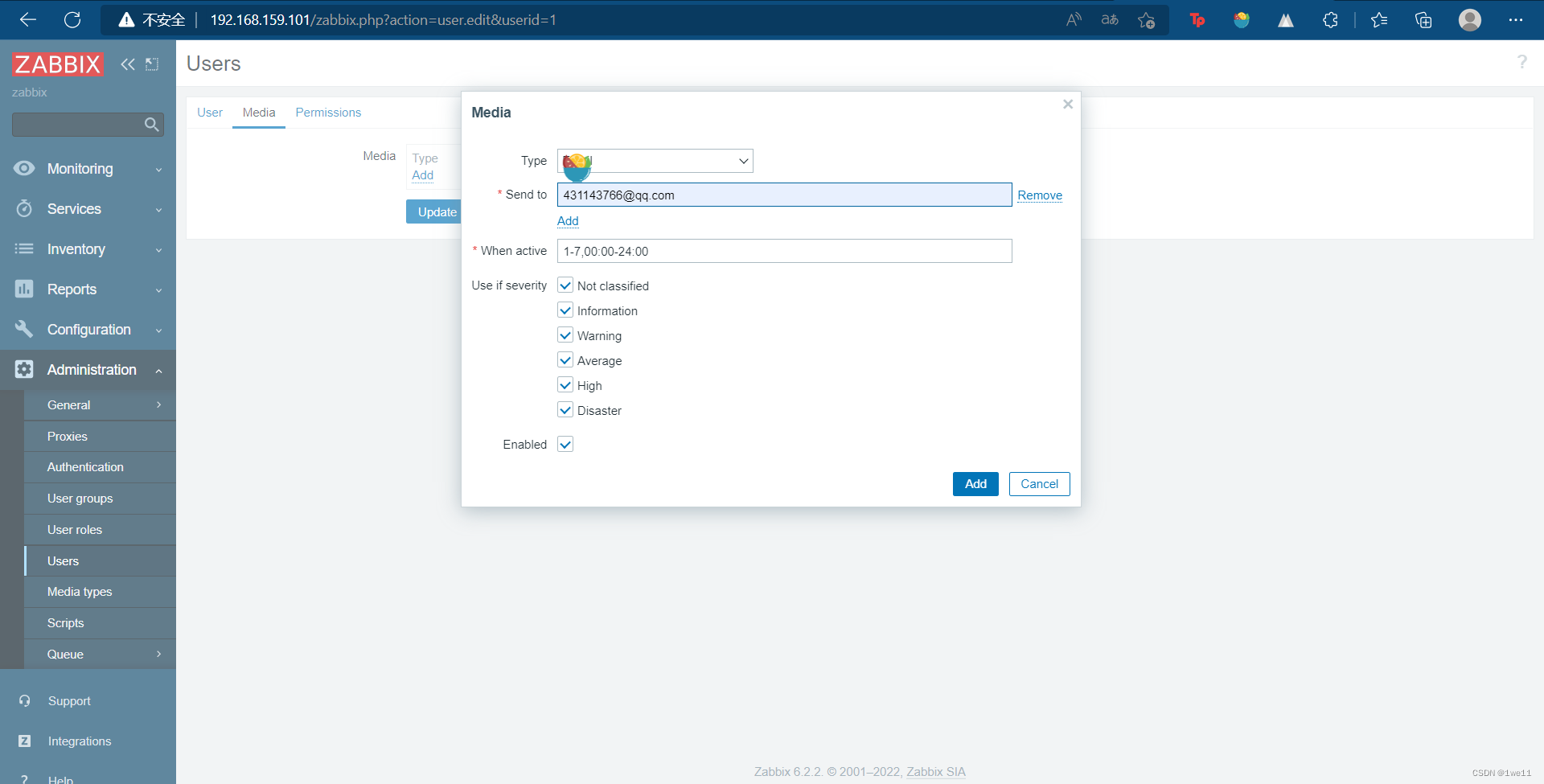This screenshot has width=1544, height=784.
Task: Open Media types page
Action: [100, 592]
